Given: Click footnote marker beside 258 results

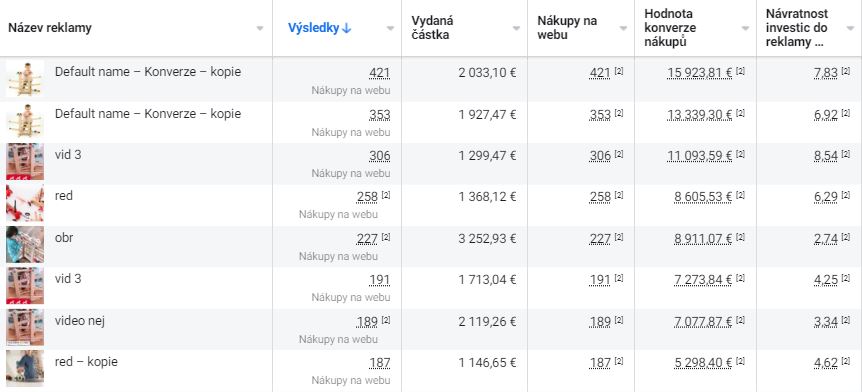Looking at the screenshot, I should click(385, 195).
